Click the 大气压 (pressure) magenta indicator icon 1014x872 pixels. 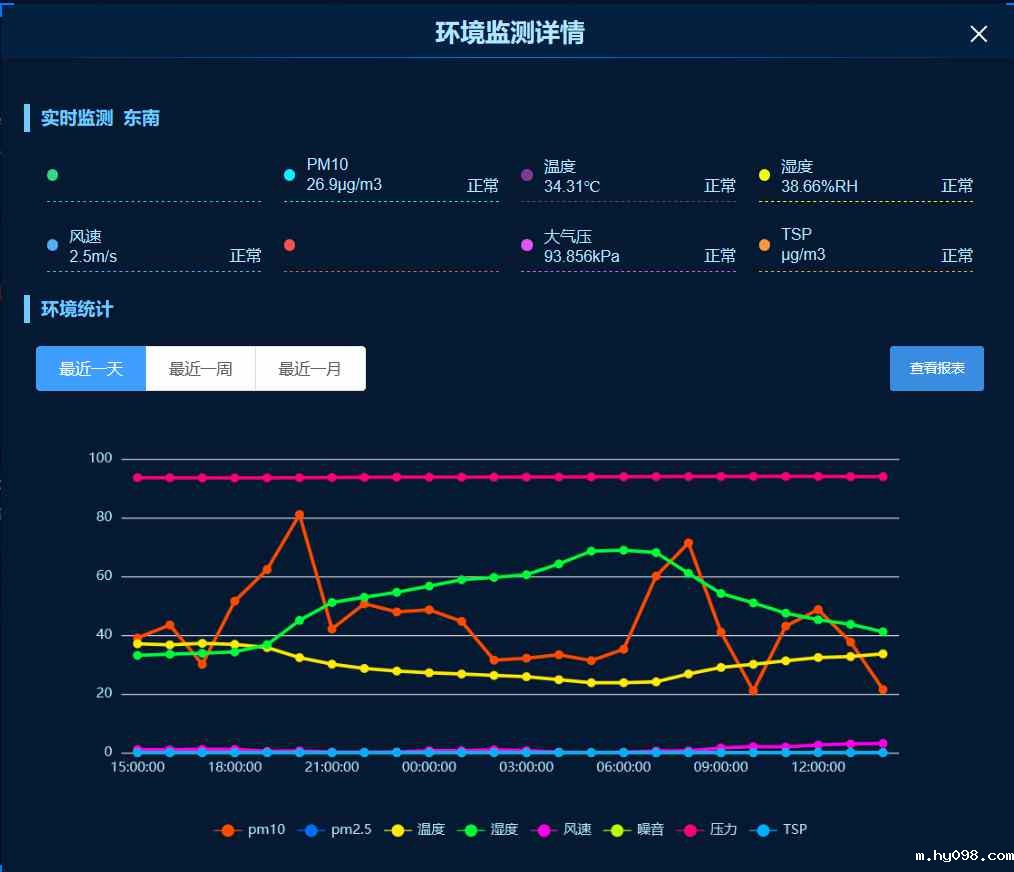coord(525,245)
